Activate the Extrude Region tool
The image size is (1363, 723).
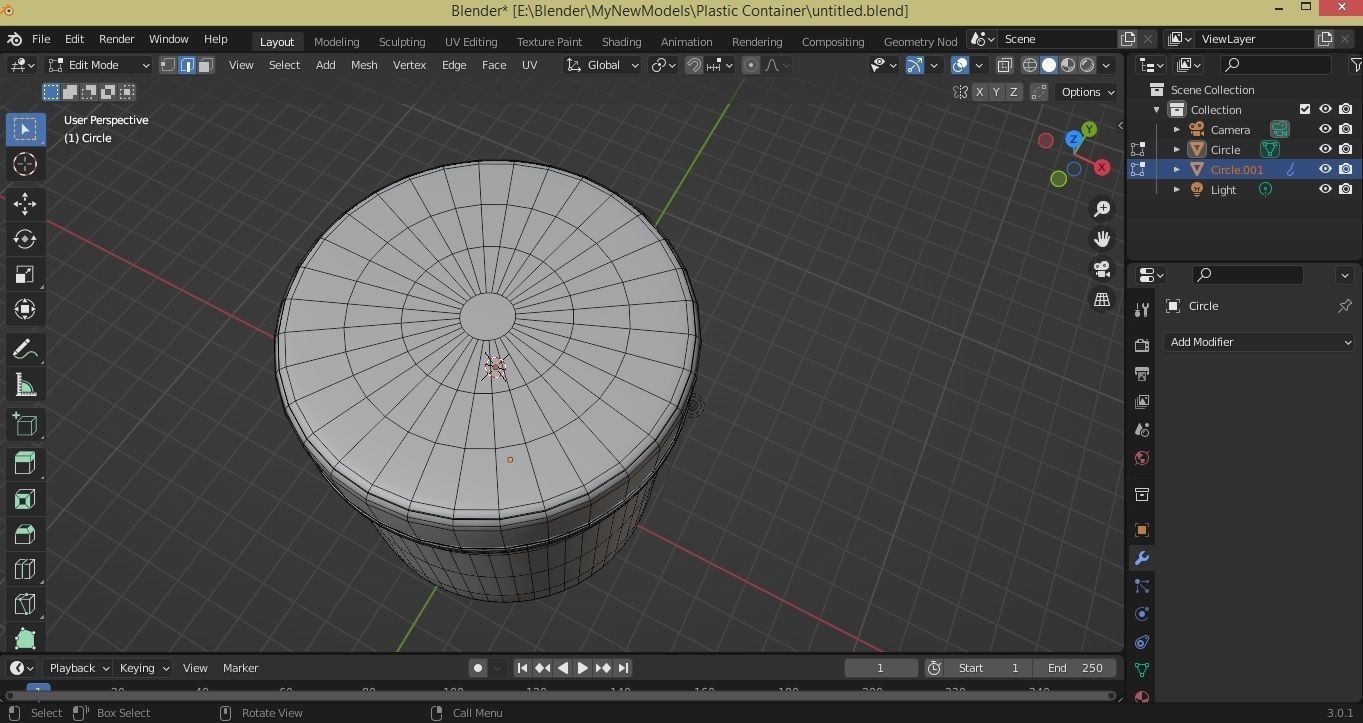pos(25,464)
